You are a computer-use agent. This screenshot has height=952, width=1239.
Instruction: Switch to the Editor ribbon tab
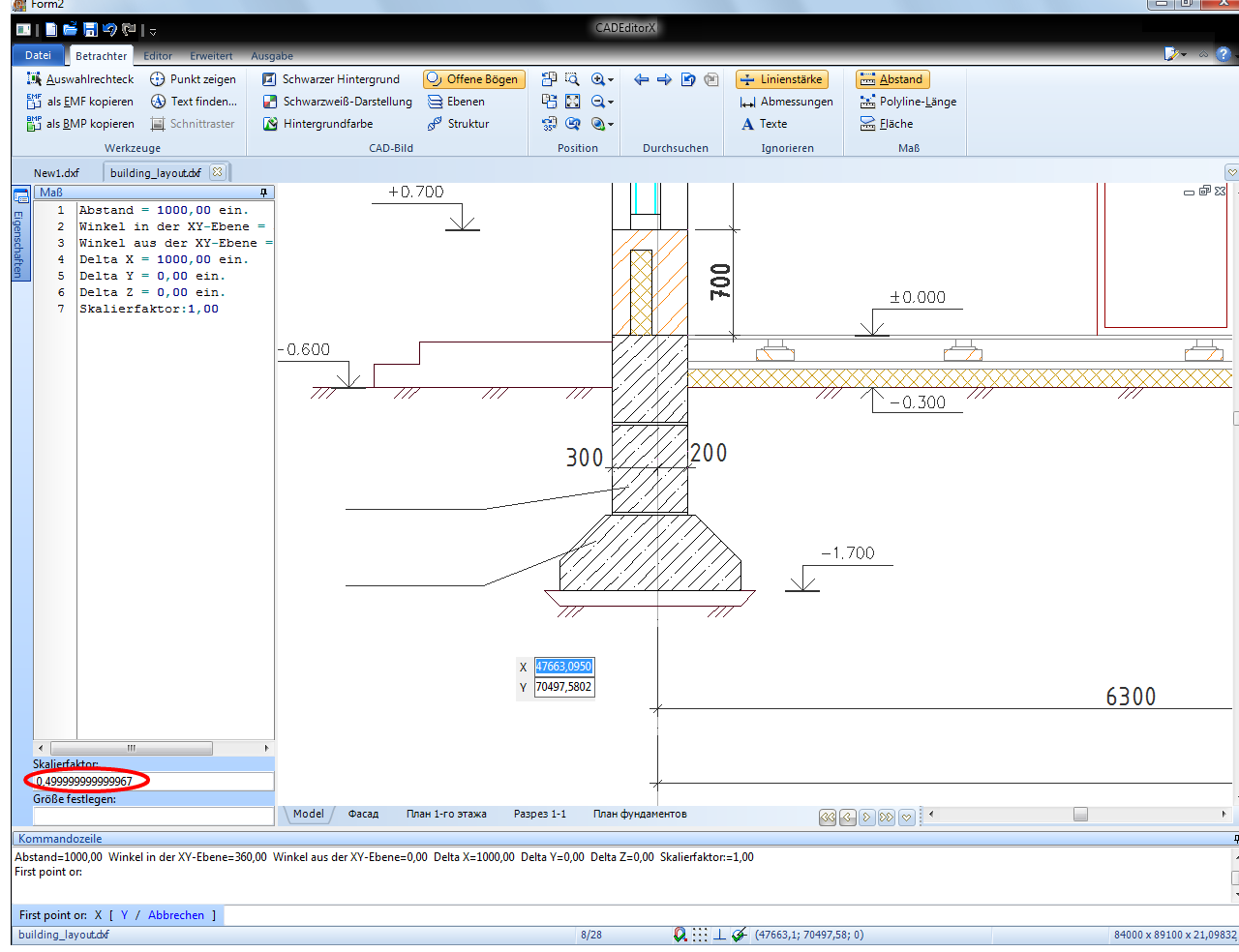pos(158,56)
